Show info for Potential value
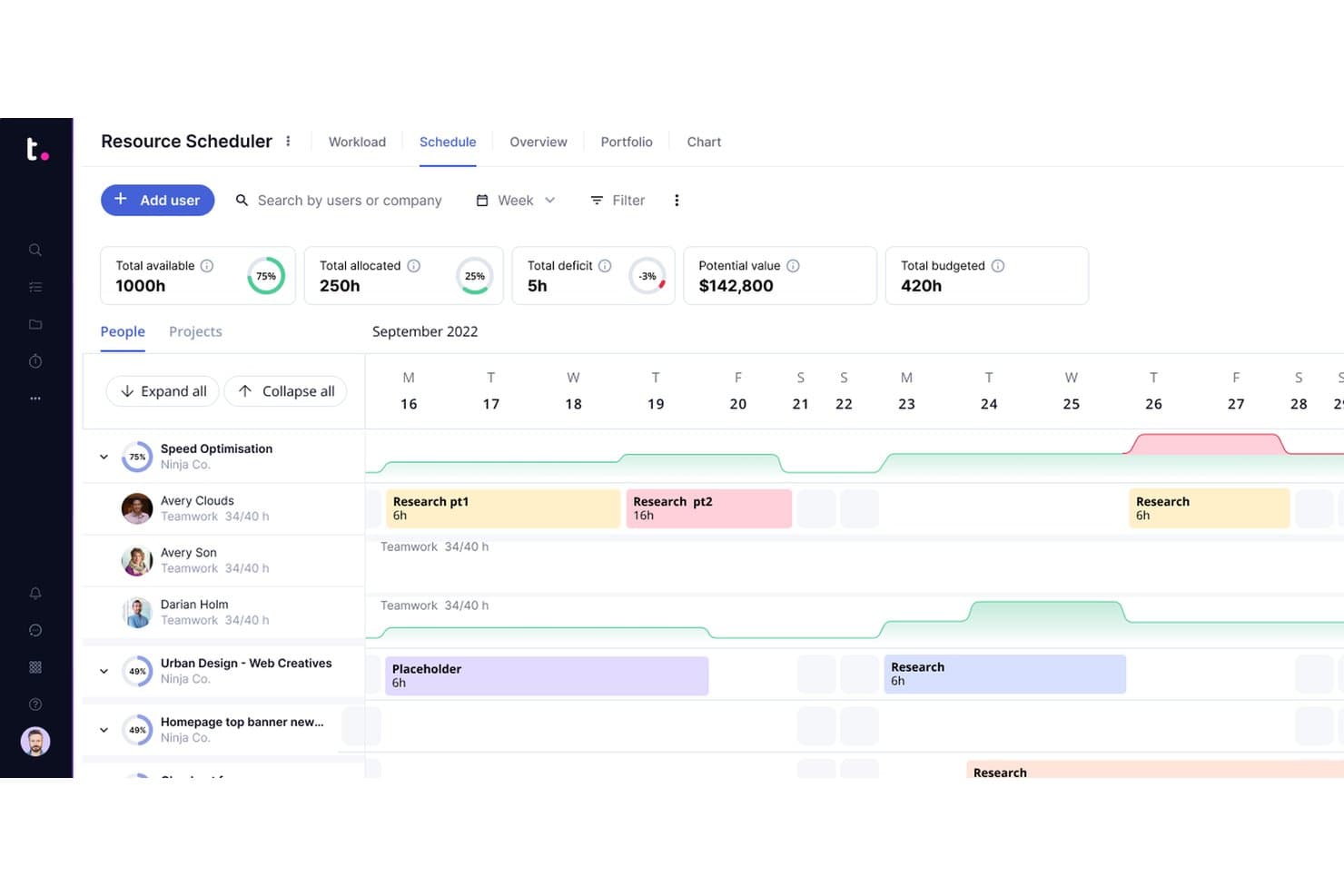Viewport: 1344px width, 896px height. 793,266
